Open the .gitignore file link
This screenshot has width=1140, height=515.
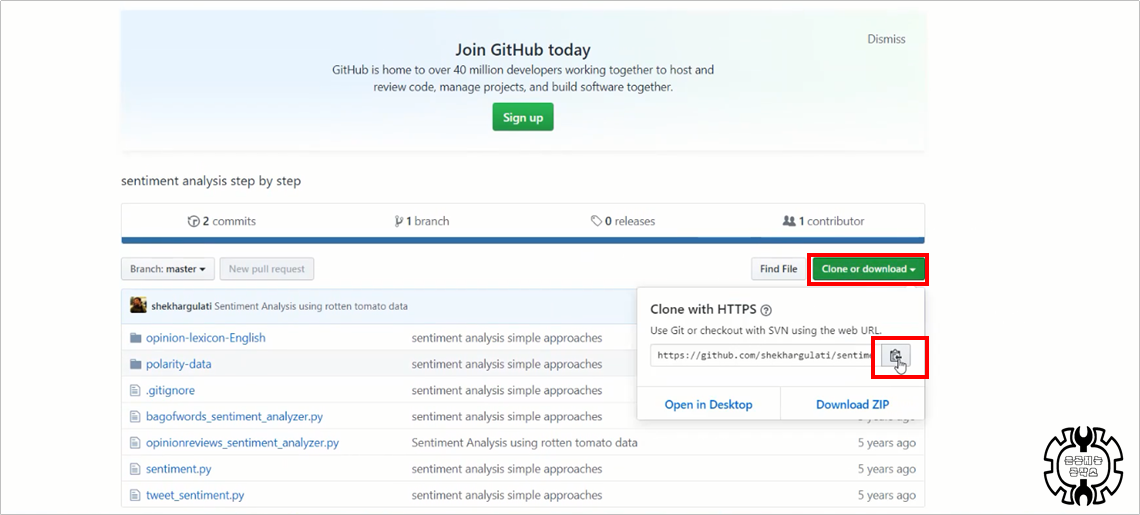pos(170,390)
